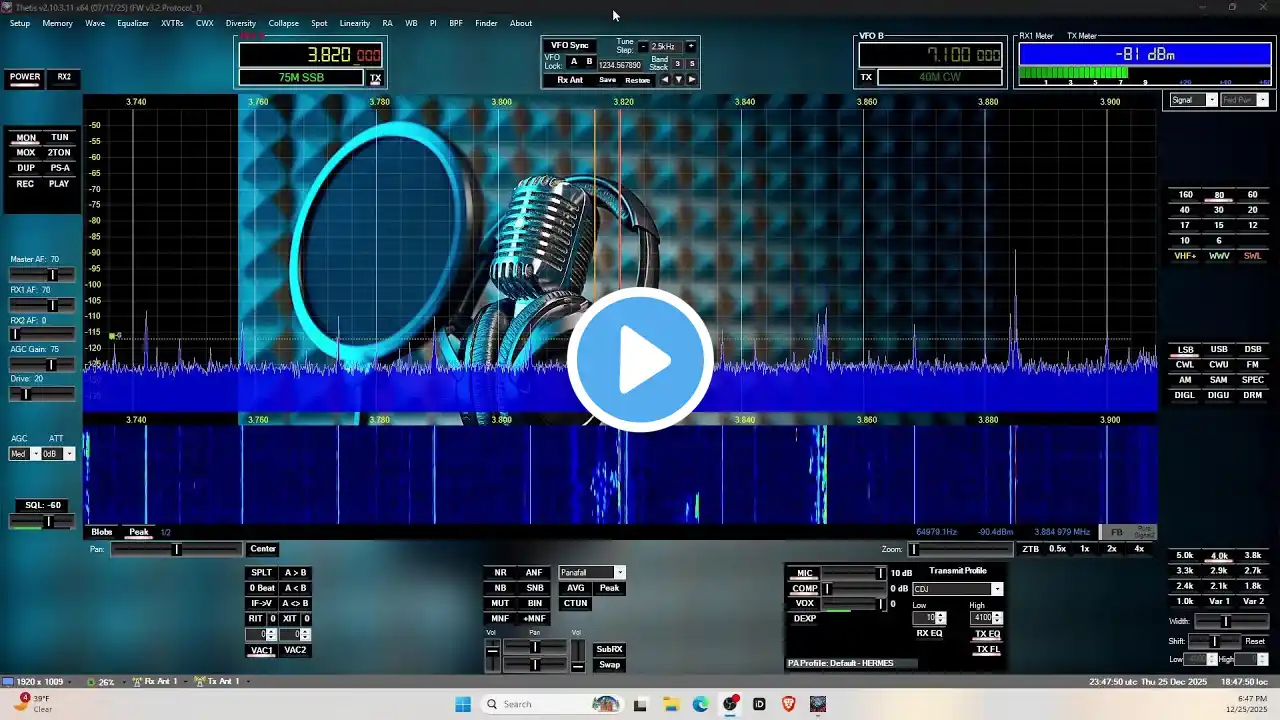Open the Tune Step 2.5kHz dropdown

[666, 46]
